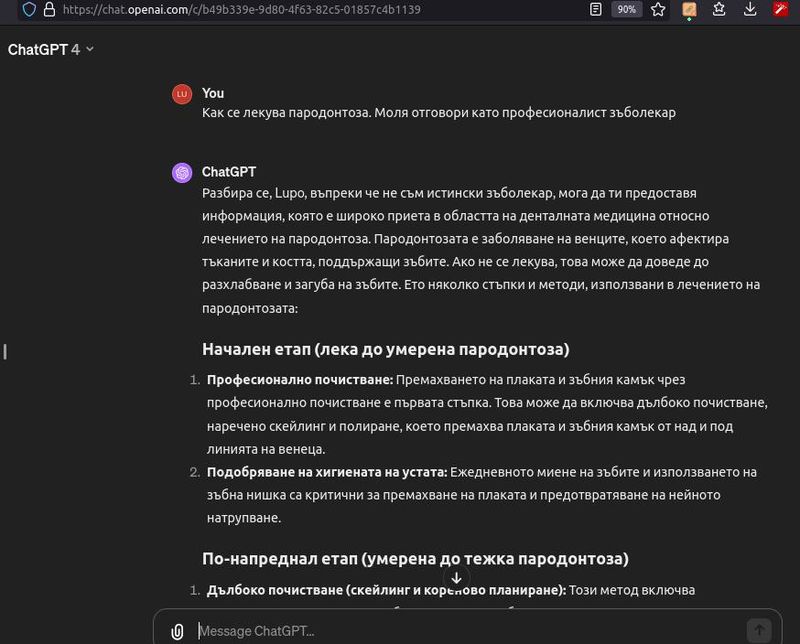Click the 90% zoom level indicator
Image resolution: width=800 pixels, height=644 pixels.
[x=626, y=9]
